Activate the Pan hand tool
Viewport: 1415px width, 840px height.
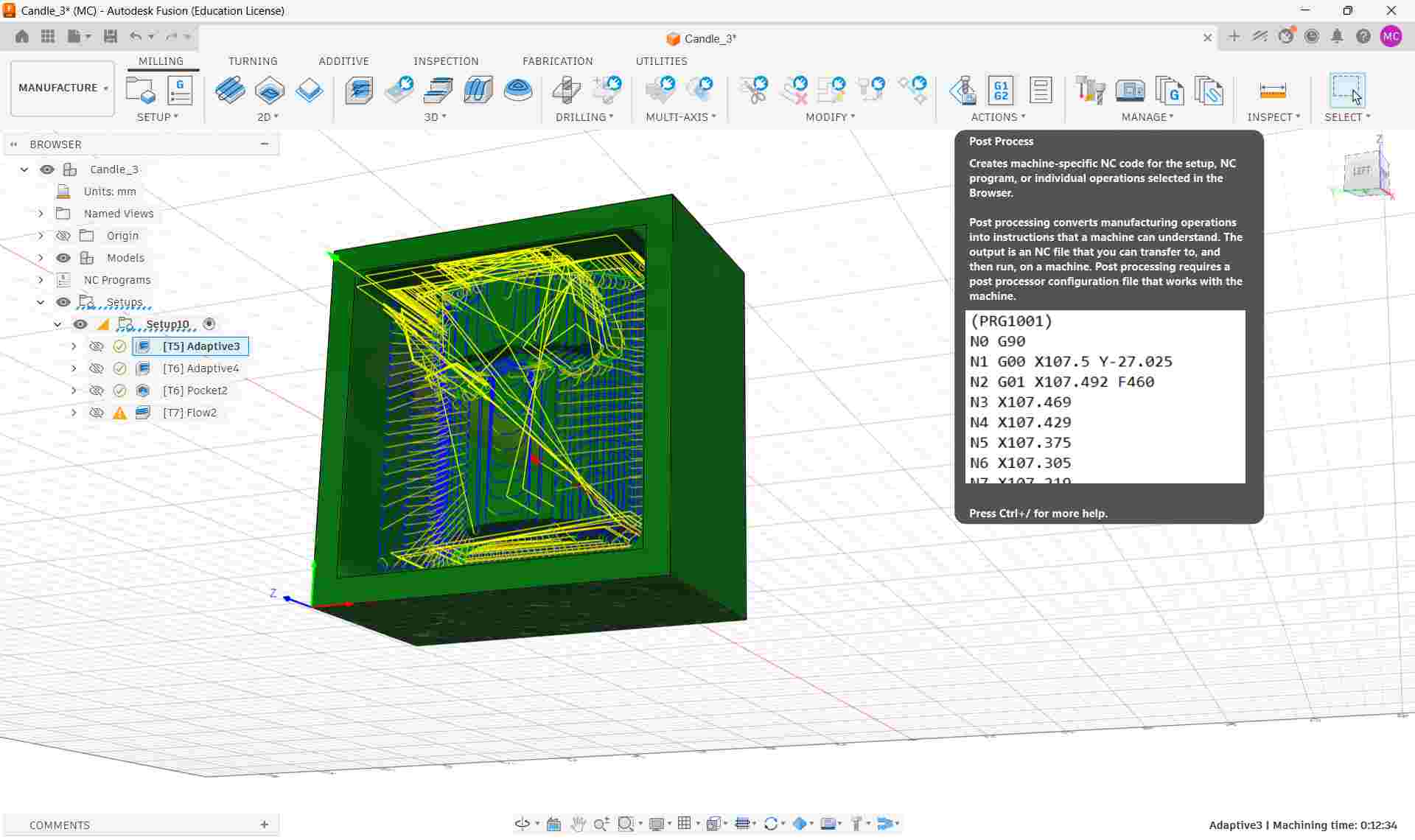point(579,824)
